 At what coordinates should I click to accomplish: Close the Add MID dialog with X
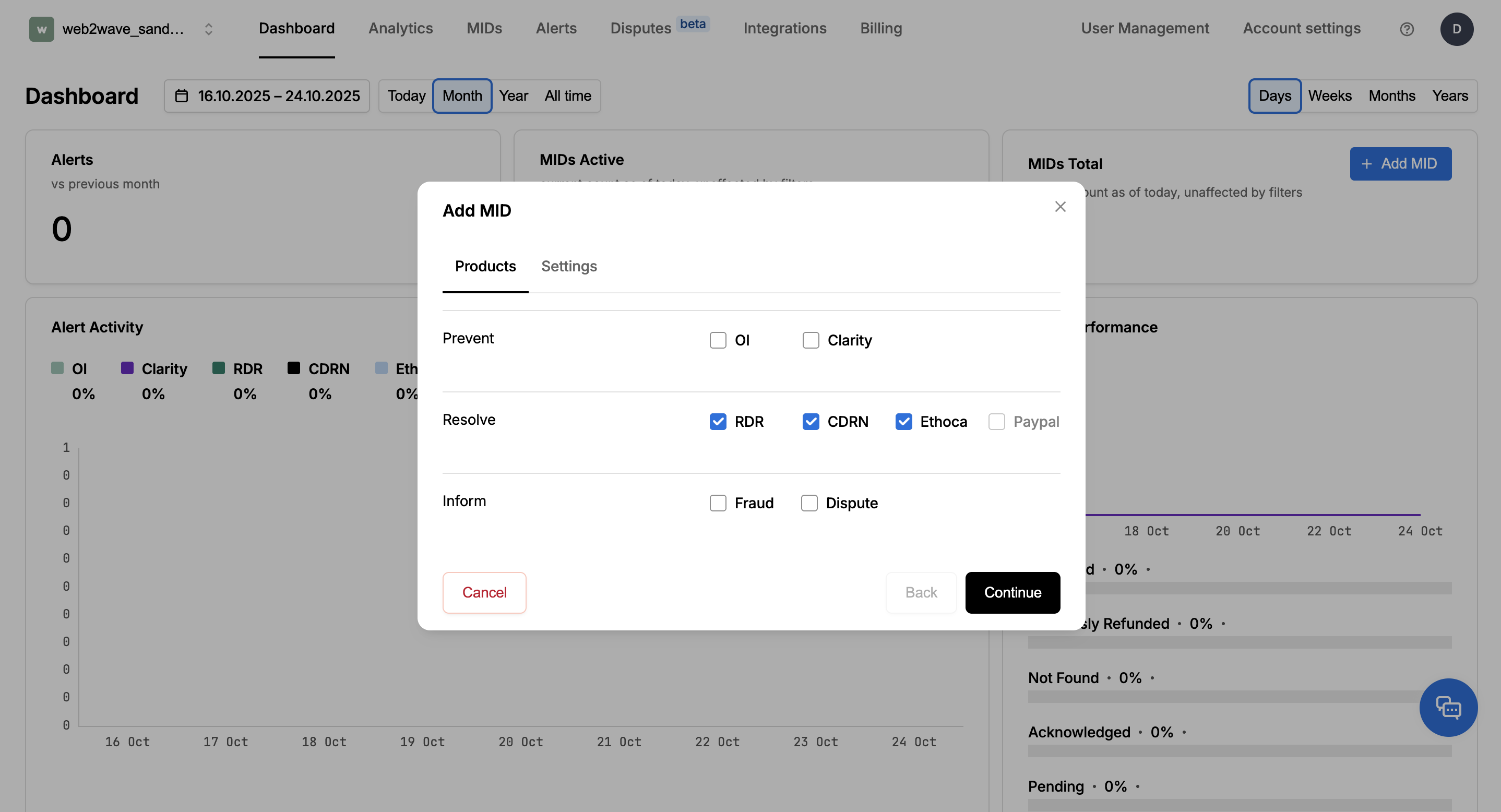point(1060,207)
